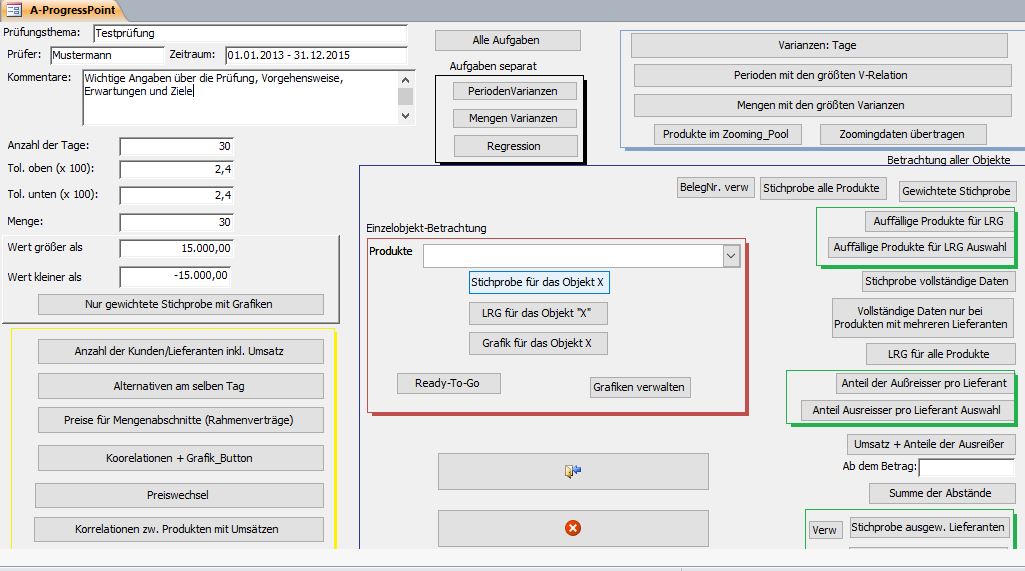Screen dimensions: 1025x571
Task: Open the Produkte dropdown list
Action: (731, 257)
